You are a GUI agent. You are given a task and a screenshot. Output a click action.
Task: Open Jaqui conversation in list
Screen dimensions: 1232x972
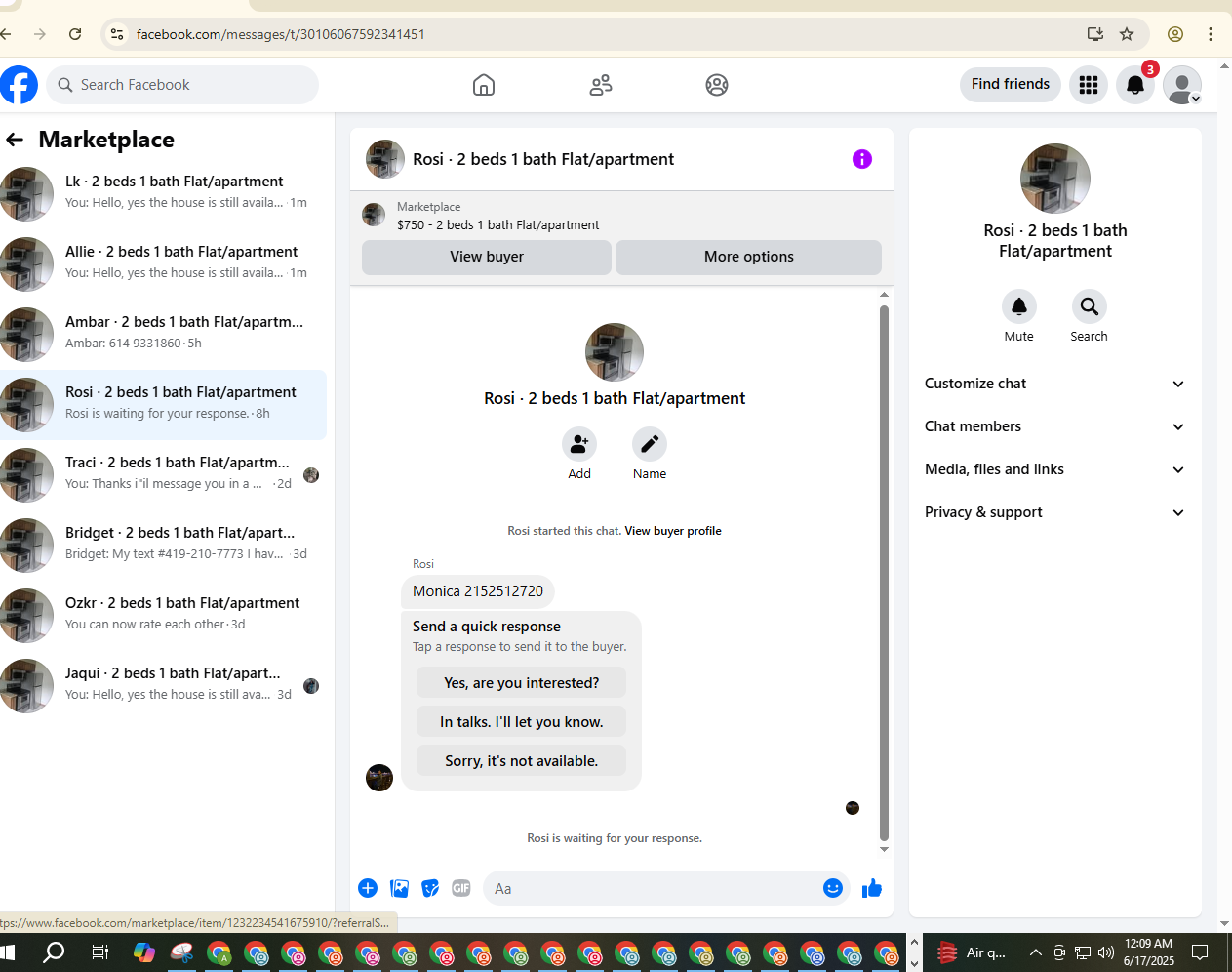point(163,685)
